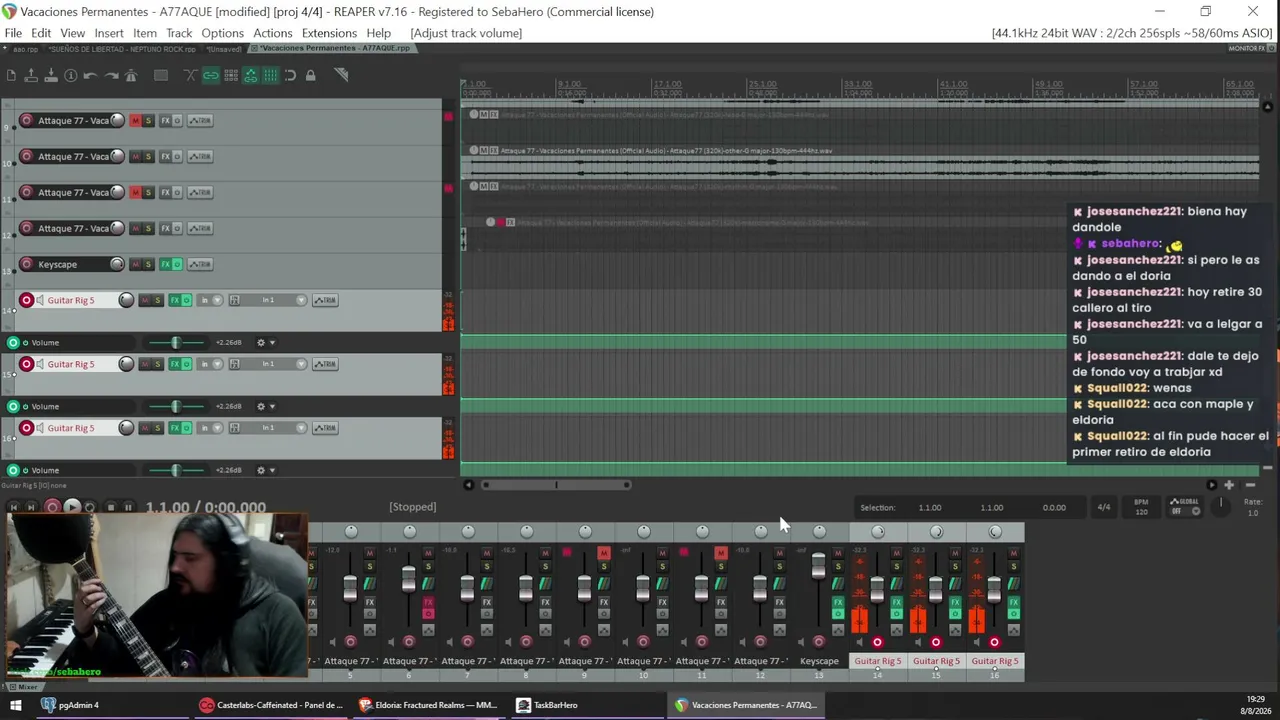Toggle FX bypass on Guitar Rig 5 track 16

[186, 428]
